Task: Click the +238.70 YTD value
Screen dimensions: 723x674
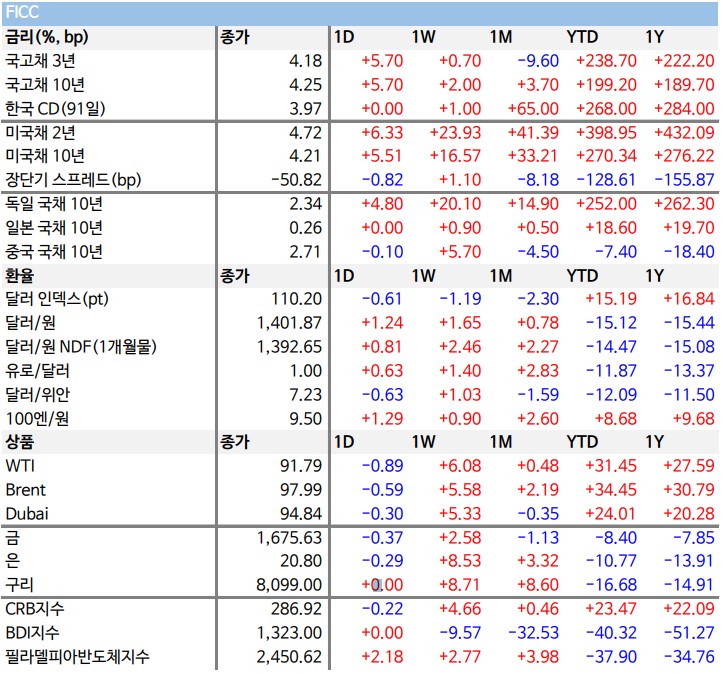Action: click(606, 61)
